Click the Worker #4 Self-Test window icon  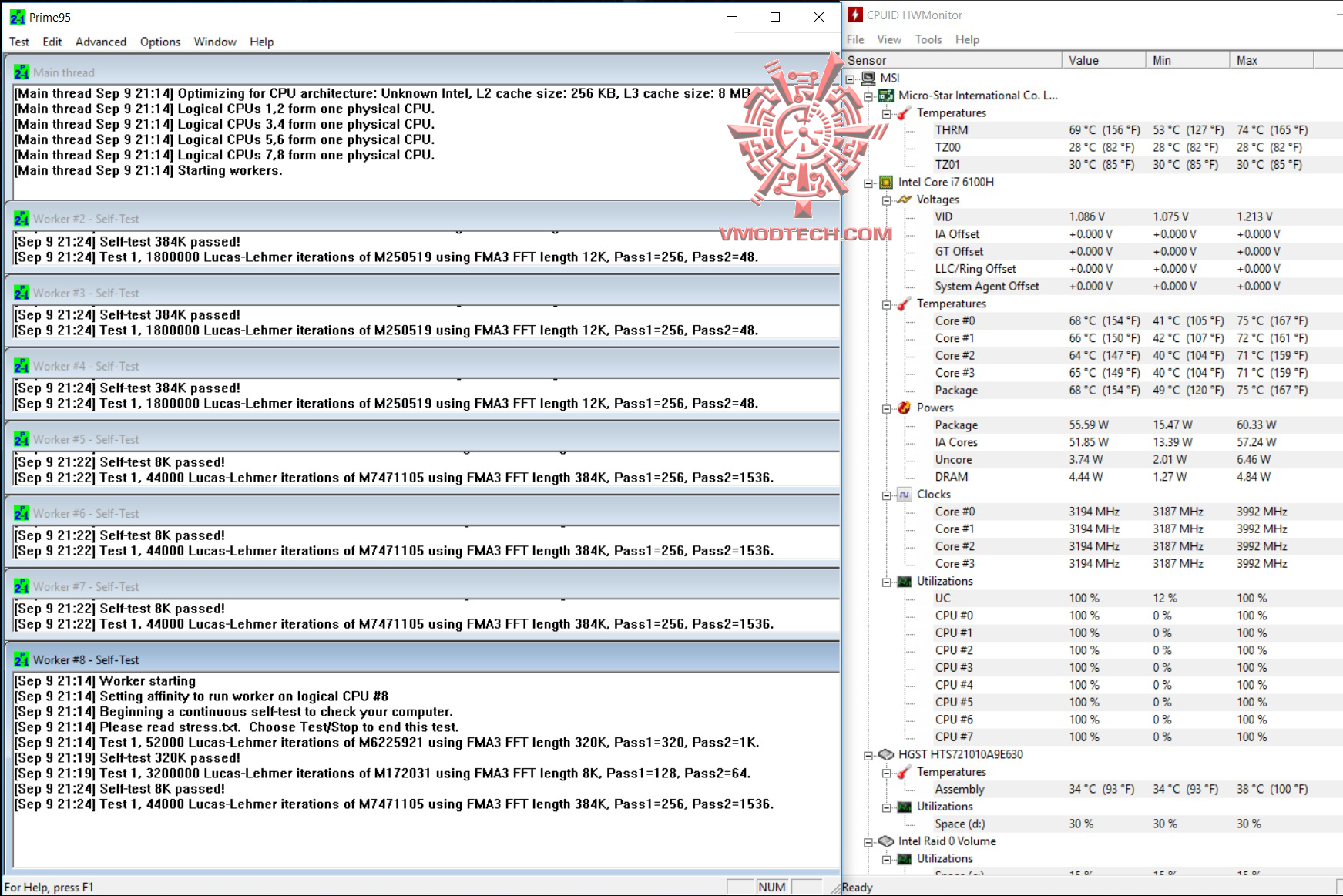coord(22,366)
